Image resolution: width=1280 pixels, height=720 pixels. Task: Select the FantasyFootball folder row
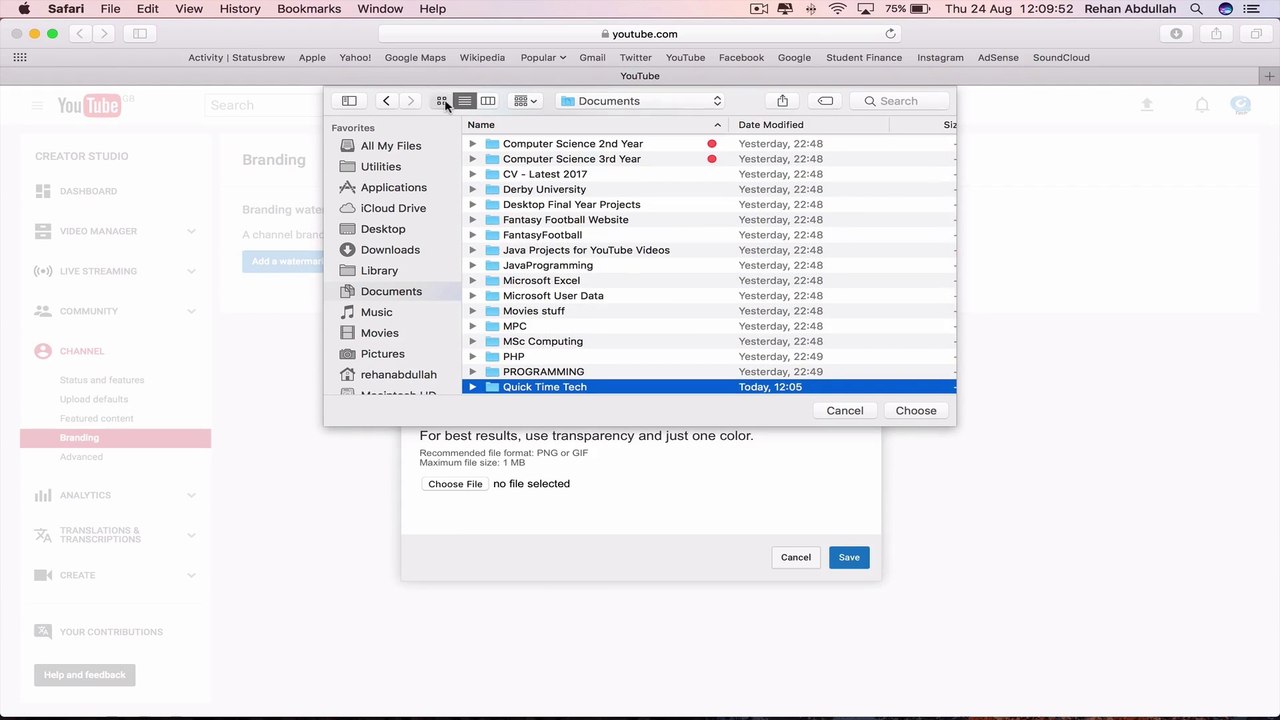(709, 235)
